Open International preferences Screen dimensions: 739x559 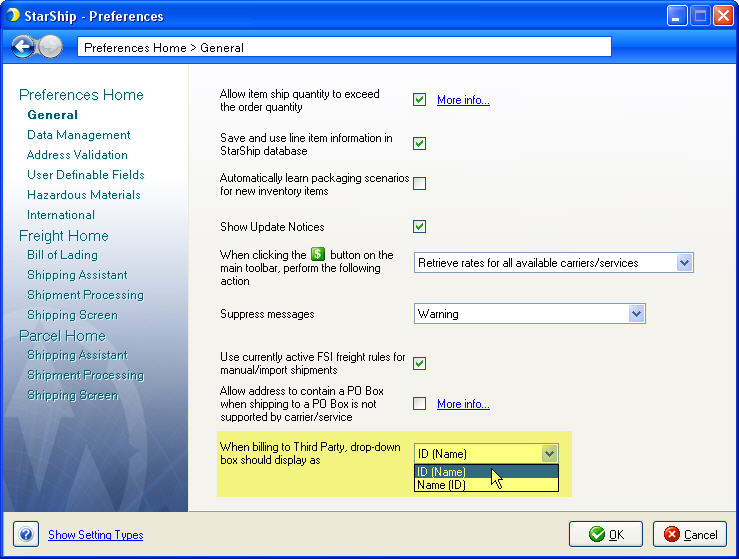point(61,215)
